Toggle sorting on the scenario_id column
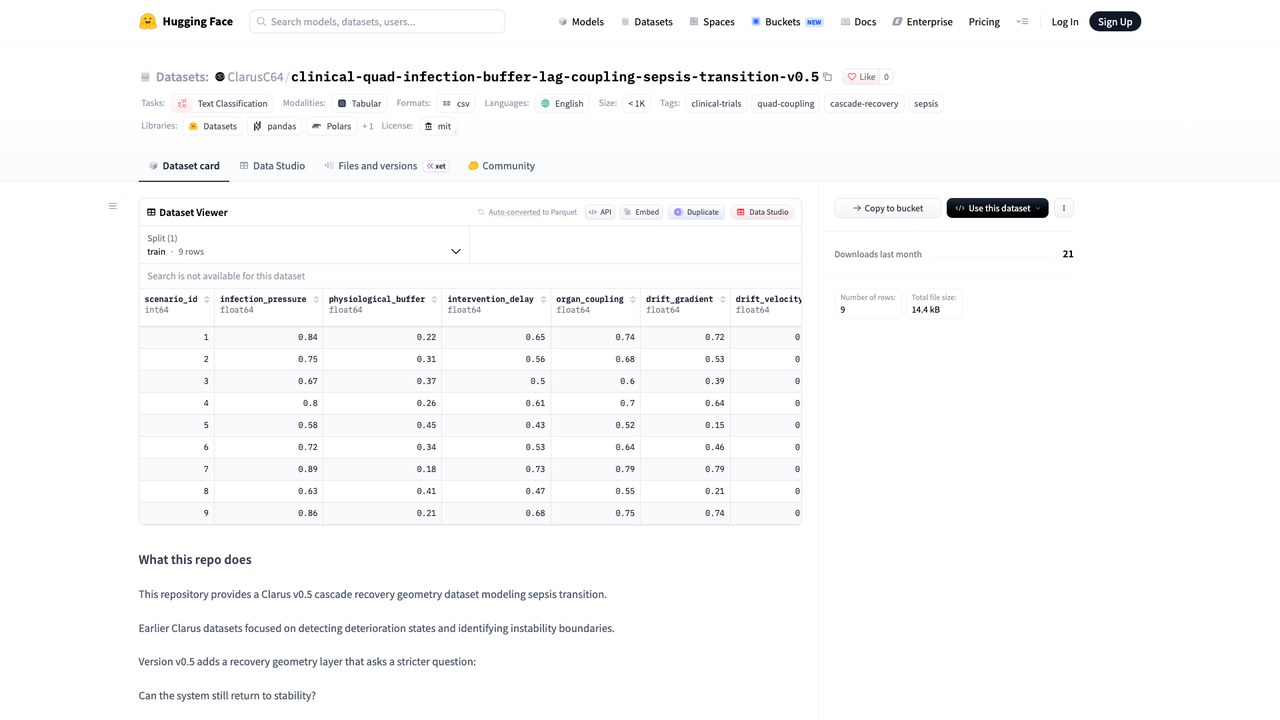Viewport: 1280px width, 720px height. 207,300
